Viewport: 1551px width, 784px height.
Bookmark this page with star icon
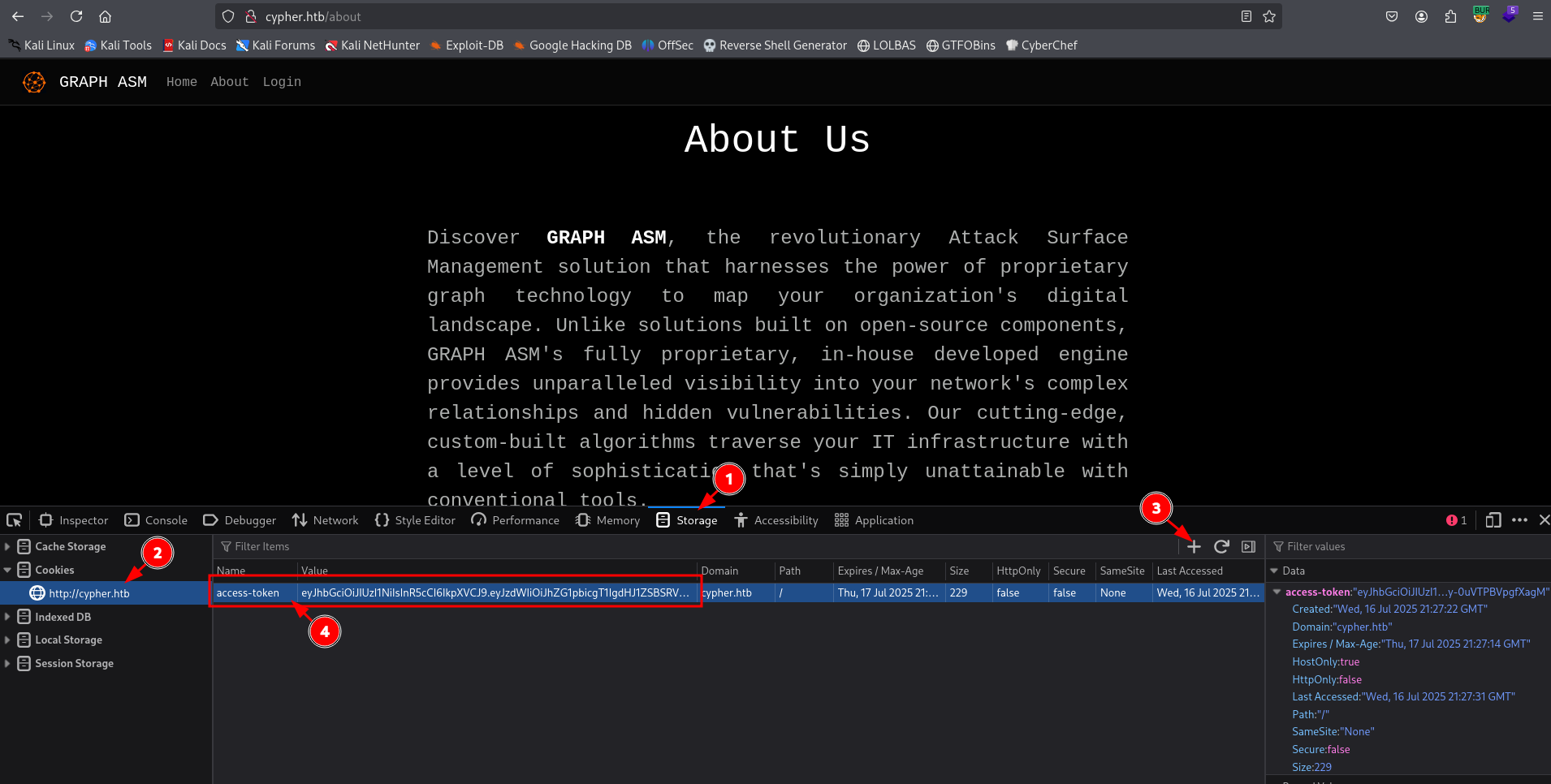click(1269, 16)
